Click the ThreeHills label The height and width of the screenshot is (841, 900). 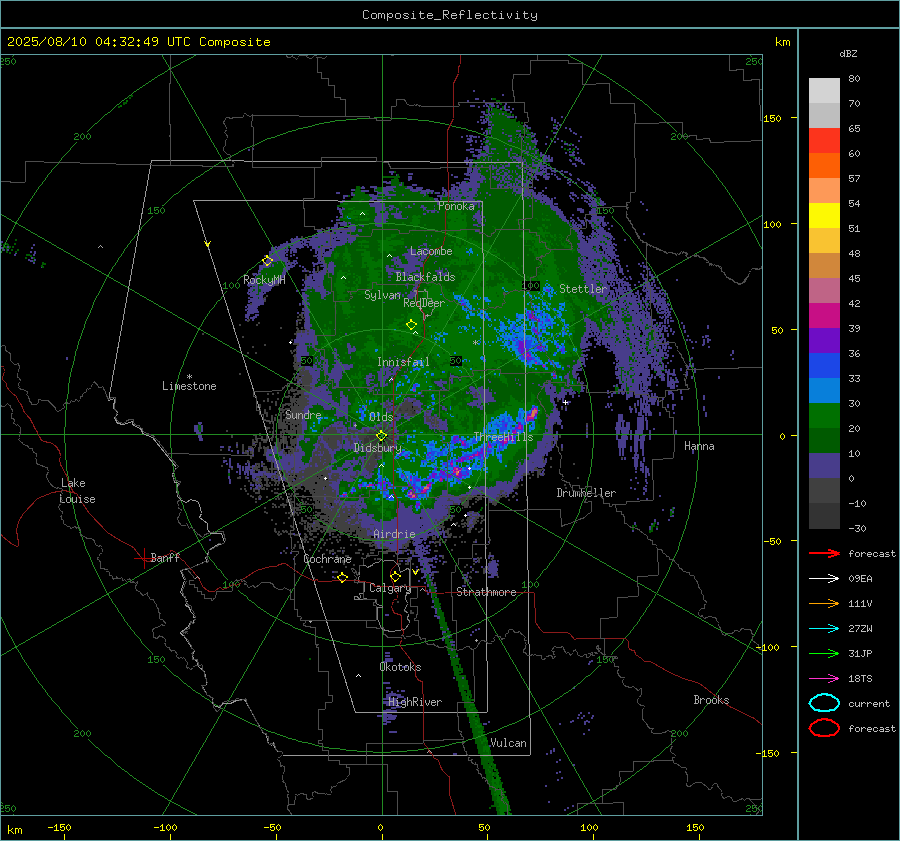(x=503, y=437)
